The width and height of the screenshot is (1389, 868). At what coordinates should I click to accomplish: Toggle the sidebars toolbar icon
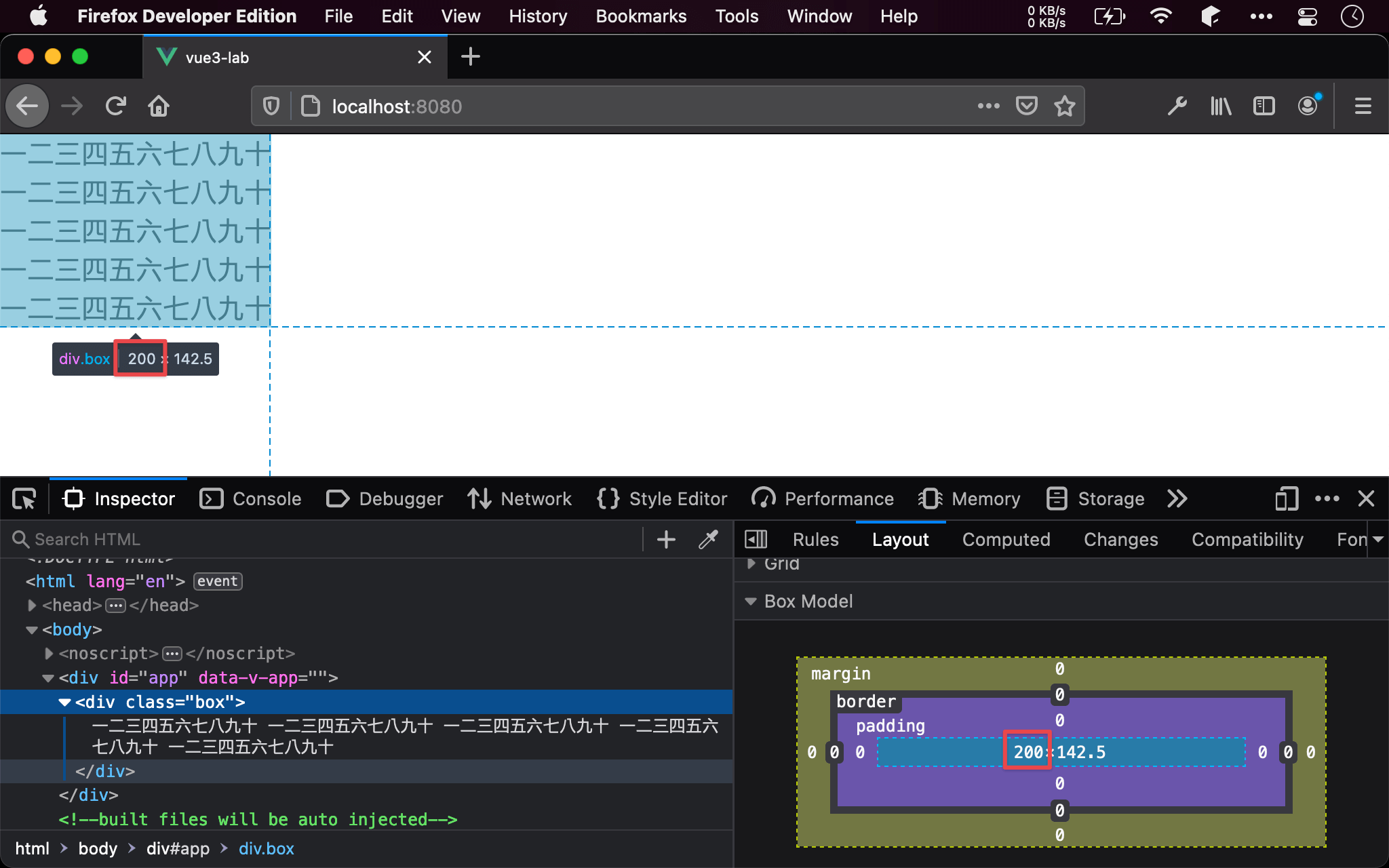point(1264,106)
